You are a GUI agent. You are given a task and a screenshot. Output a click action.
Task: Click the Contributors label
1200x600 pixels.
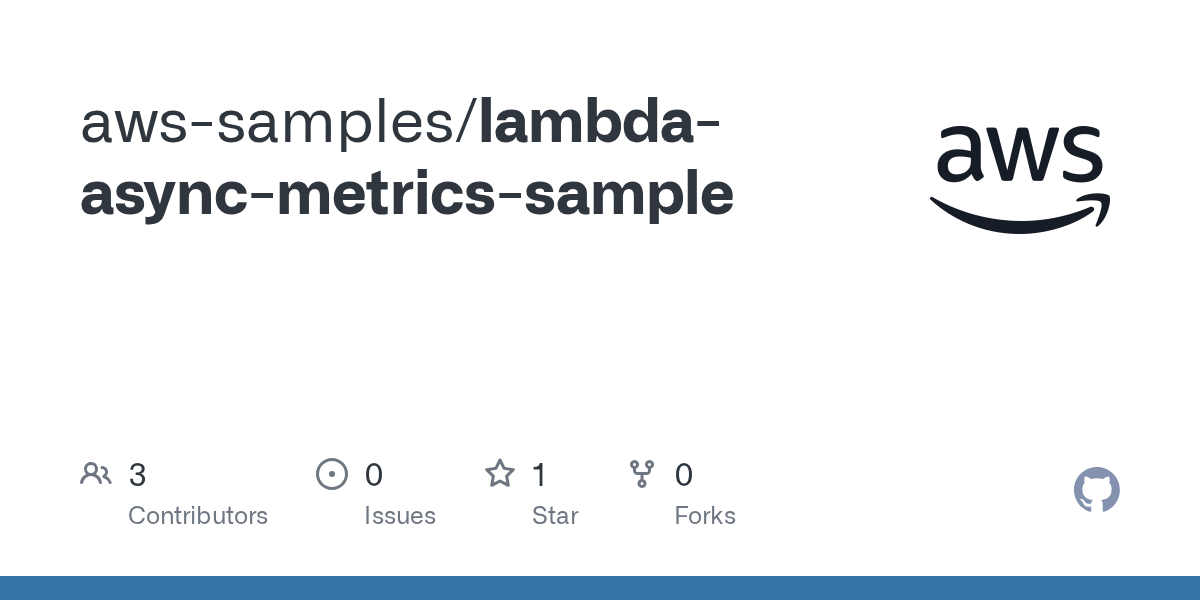198,516
